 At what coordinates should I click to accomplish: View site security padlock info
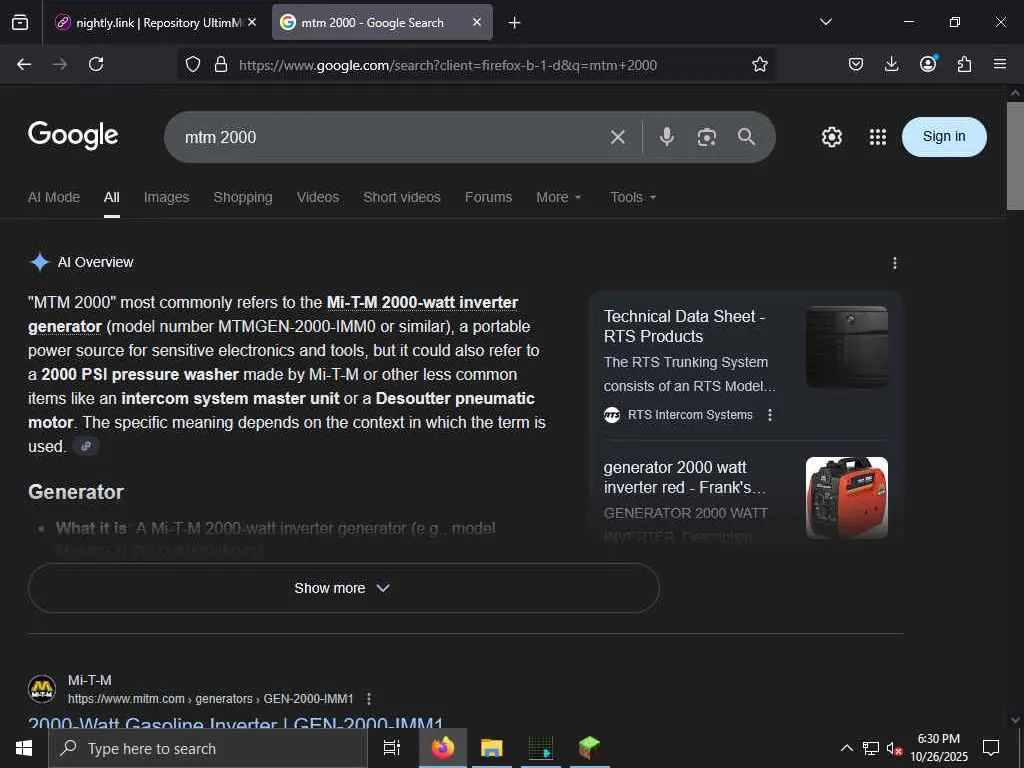pos(221,64)
